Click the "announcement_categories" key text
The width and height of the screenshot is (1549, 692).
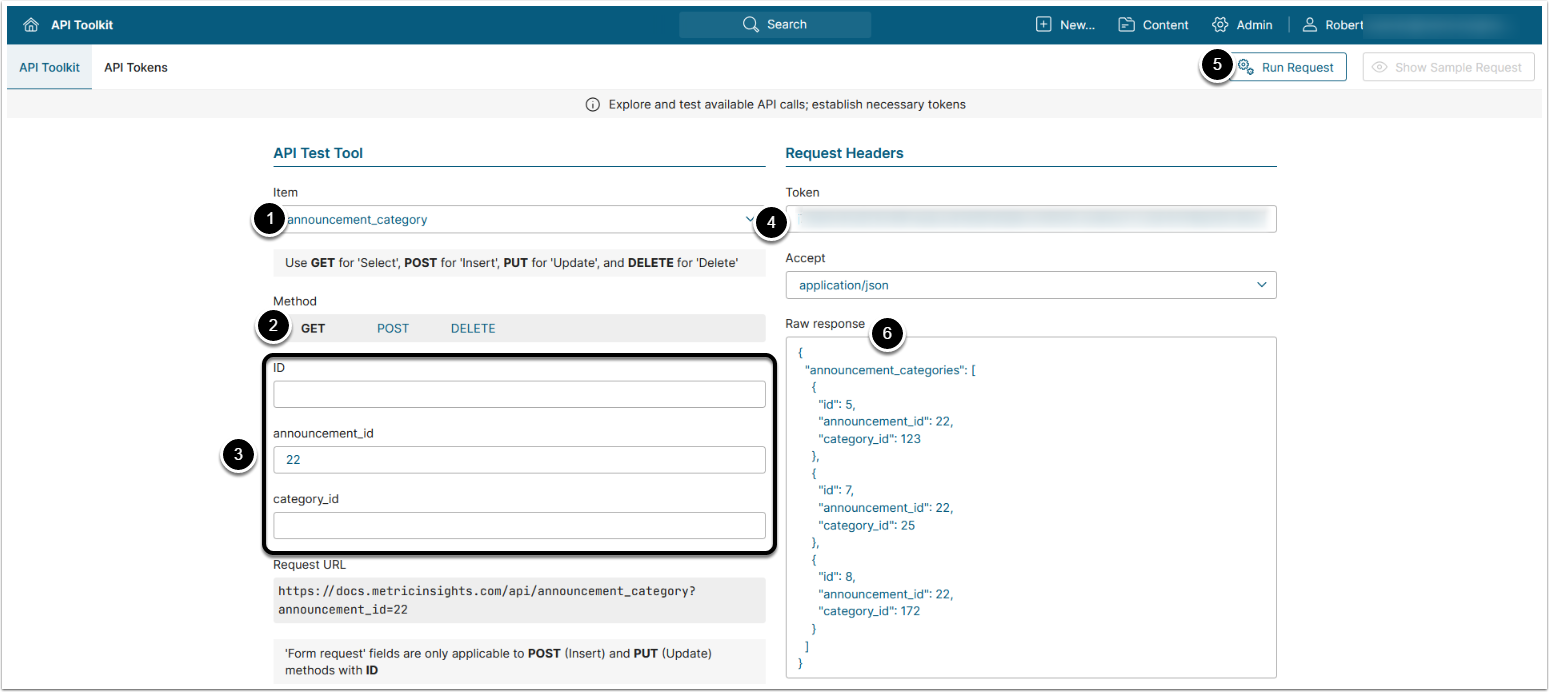(885, 370)
